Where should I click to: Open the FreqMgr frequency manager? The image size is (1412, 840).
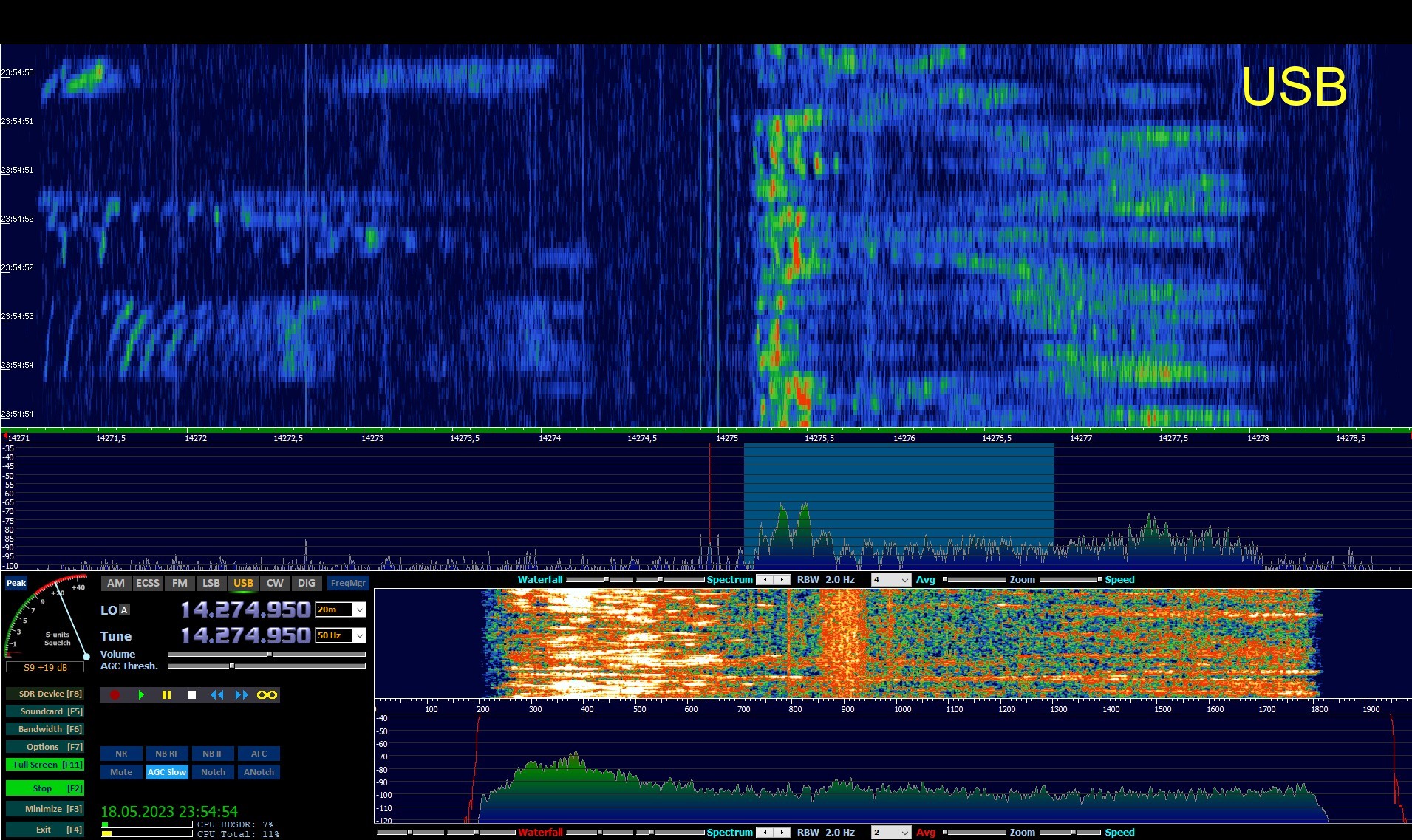click(x=348, y=583)
